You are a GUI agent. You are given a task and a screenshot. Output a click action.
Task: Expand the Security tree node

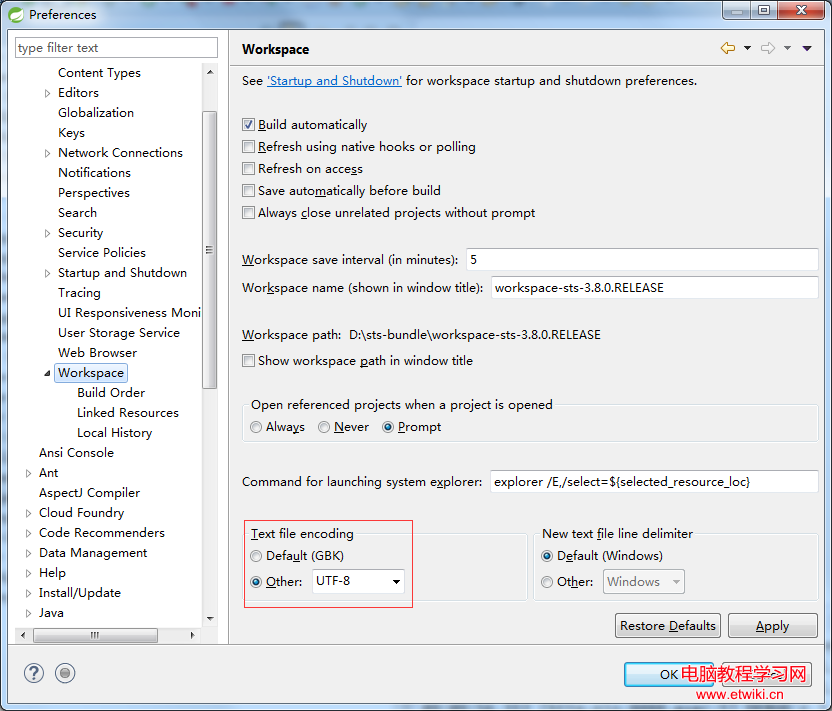[x=47, y=233]
